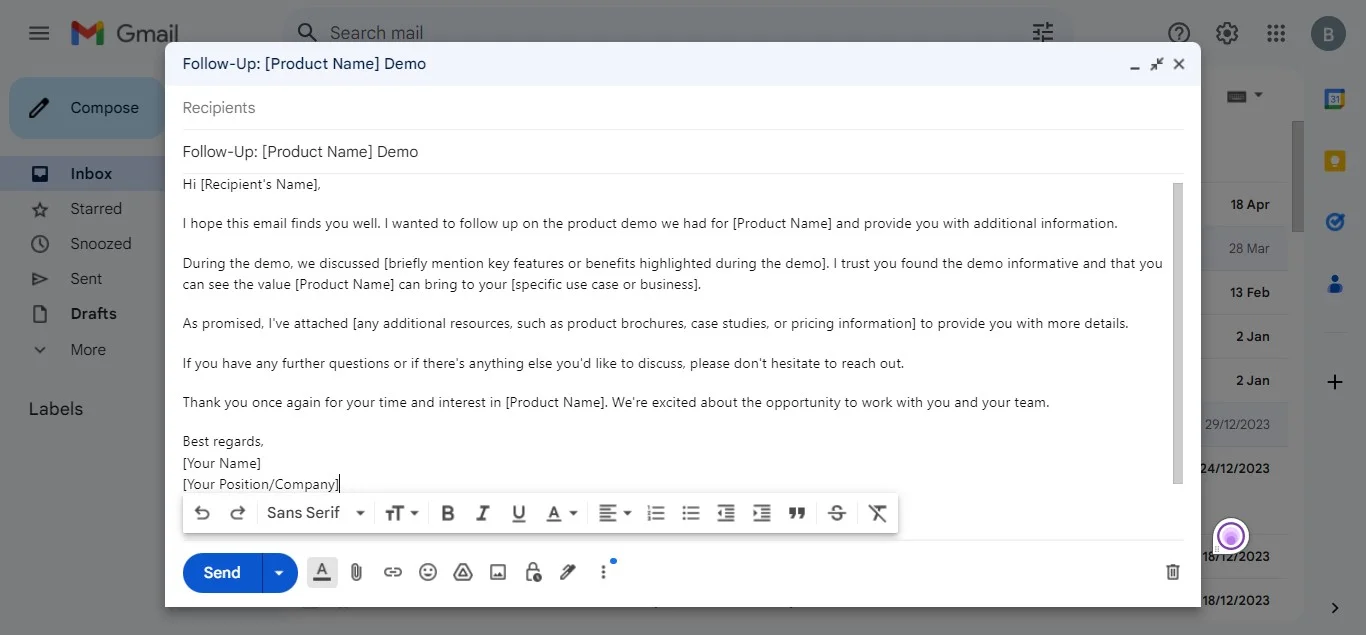Viewport: 1366px width, 635px height.
Task: Open Google Tasks in the side panel
Action: coord(1335,222)
